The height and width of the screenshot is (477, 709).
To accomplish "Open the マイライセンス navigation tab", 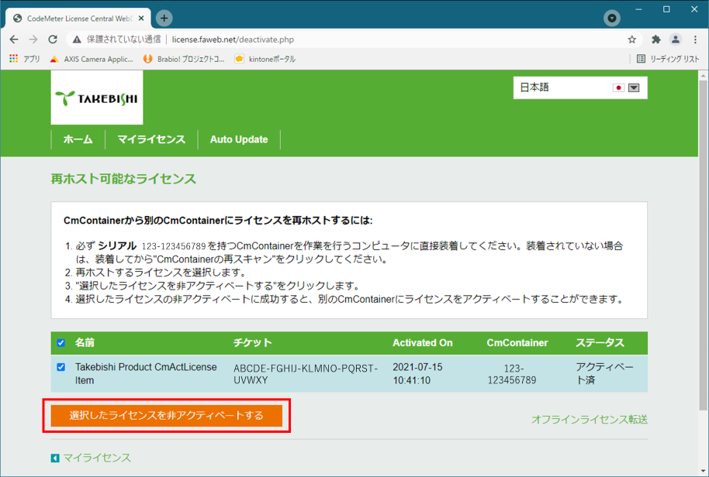I will pyautogui.click(x=150, y=140).
